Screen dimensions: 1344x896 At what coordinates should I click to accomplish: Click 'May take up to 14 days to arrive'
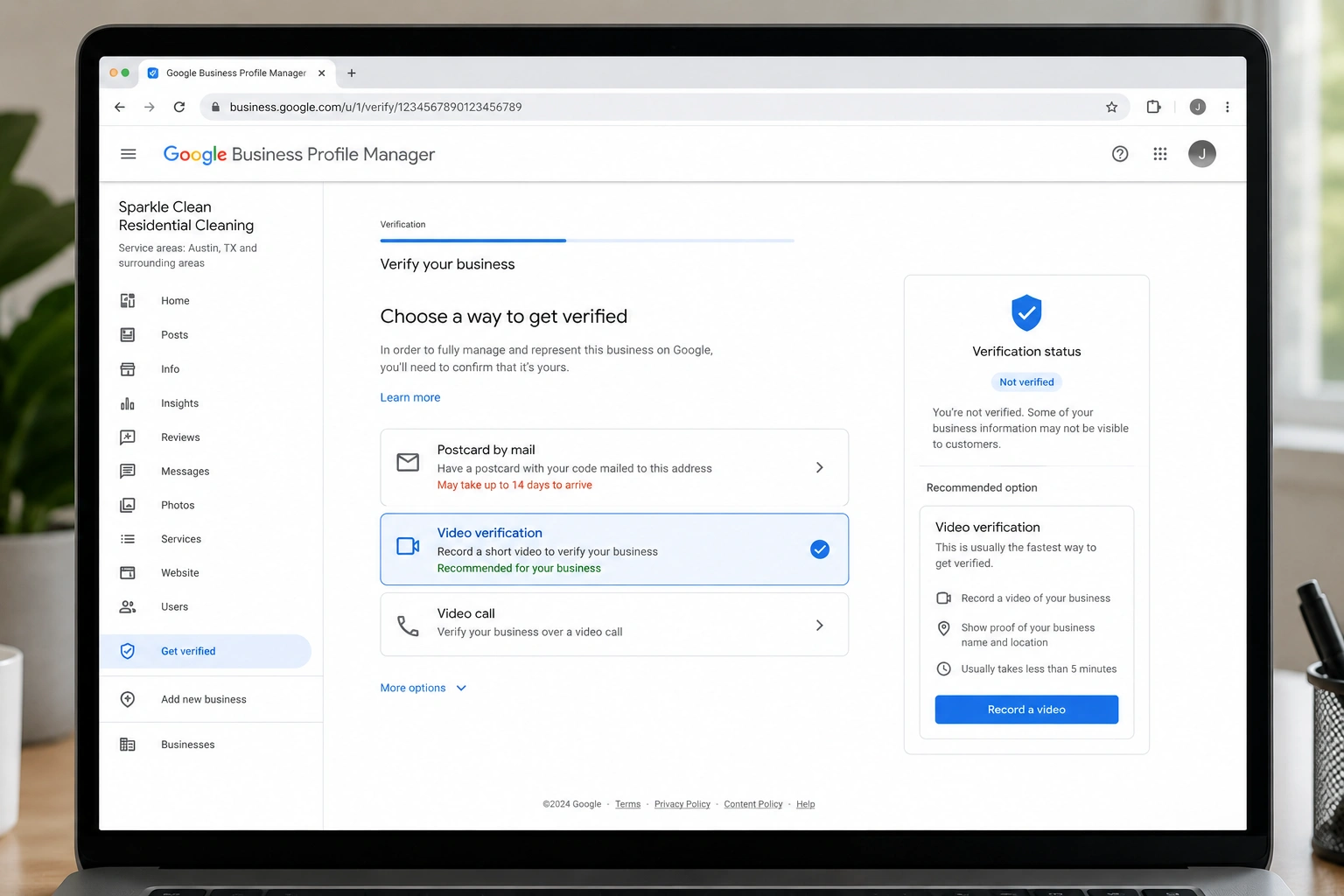pyautogui.click(x=514, y=486)
